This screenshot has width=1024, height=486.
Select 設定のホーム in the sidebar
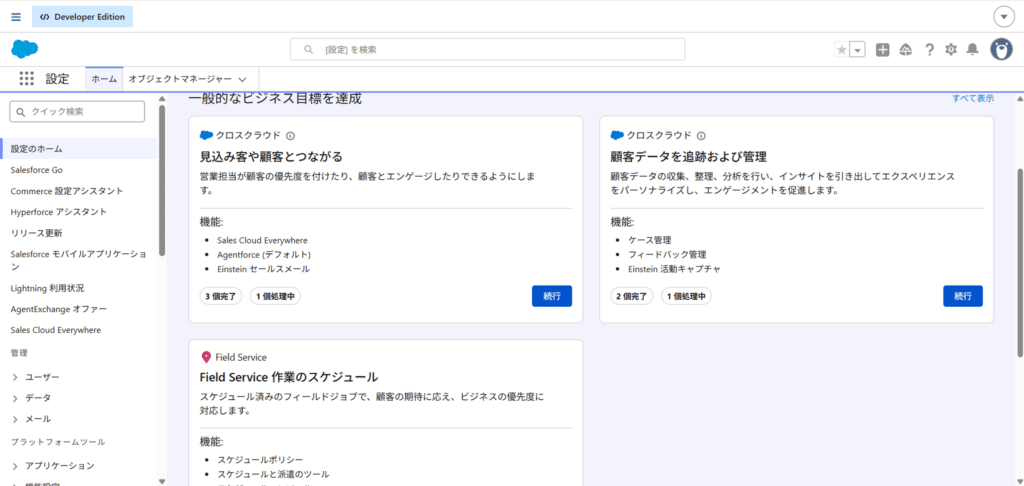78,149
